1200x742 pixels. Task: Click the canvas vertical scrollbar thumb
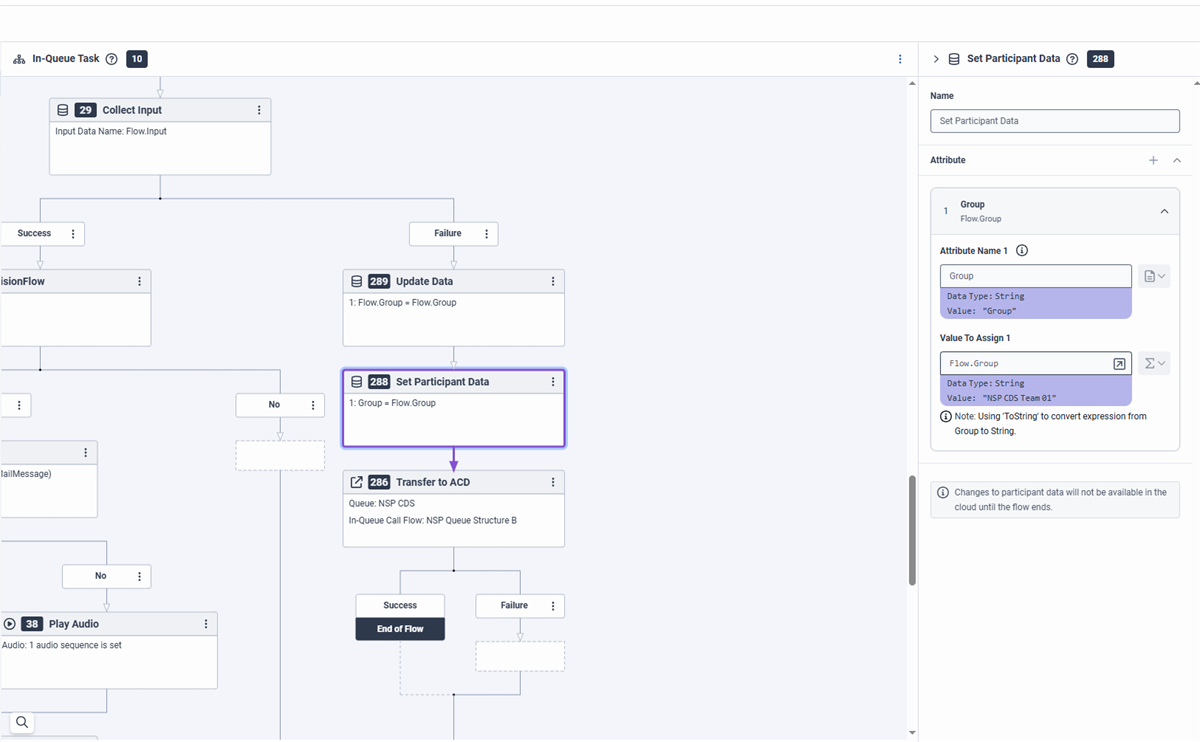(912, 530)
